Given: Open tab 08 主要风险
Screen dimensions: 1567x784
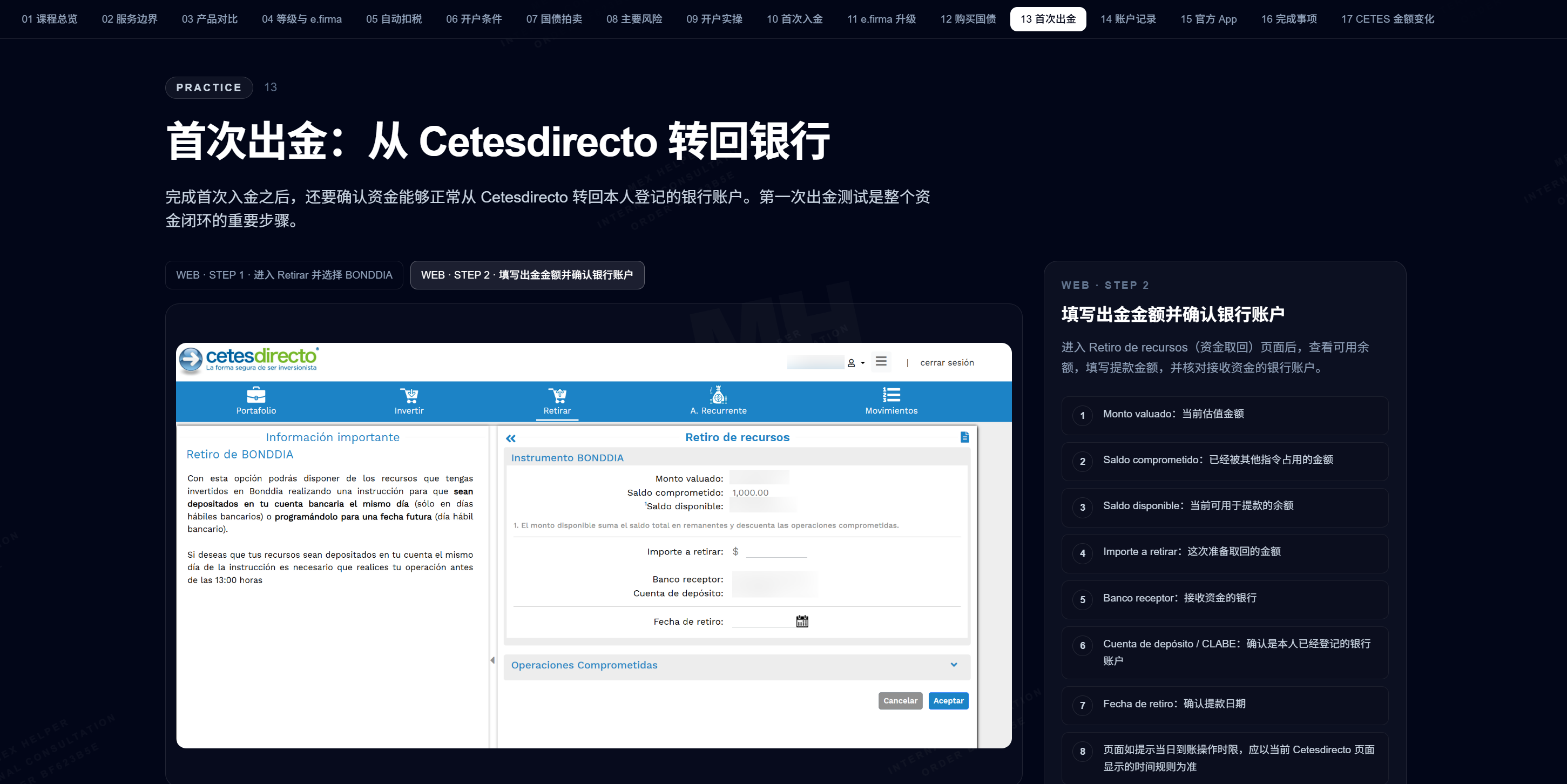Looking at the screenshot, I should (x=634, y=19).
